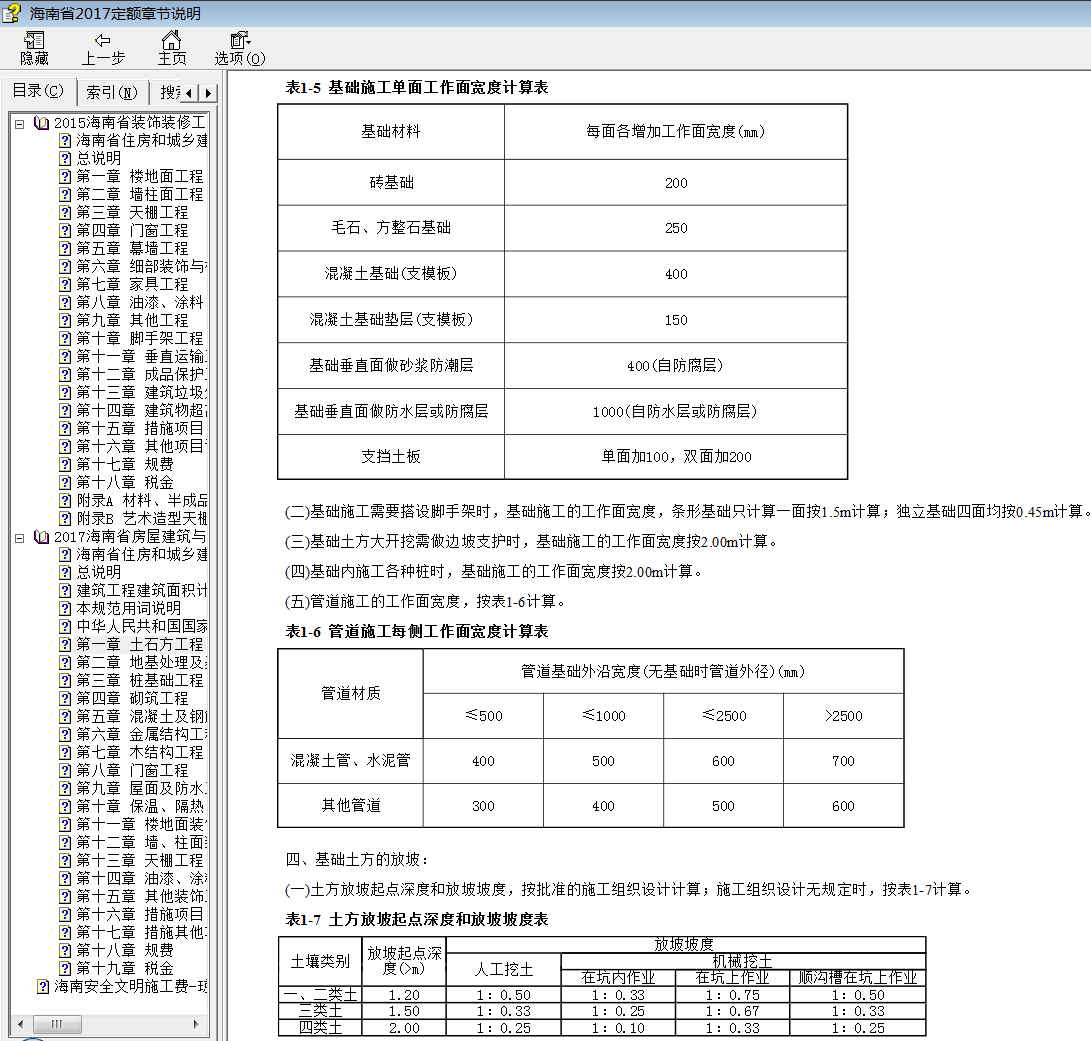Image resolution: width=1091 pixels, height=1041 pixels.
Task: Open 第十九章 税金 topic
Action: (124, 969)
